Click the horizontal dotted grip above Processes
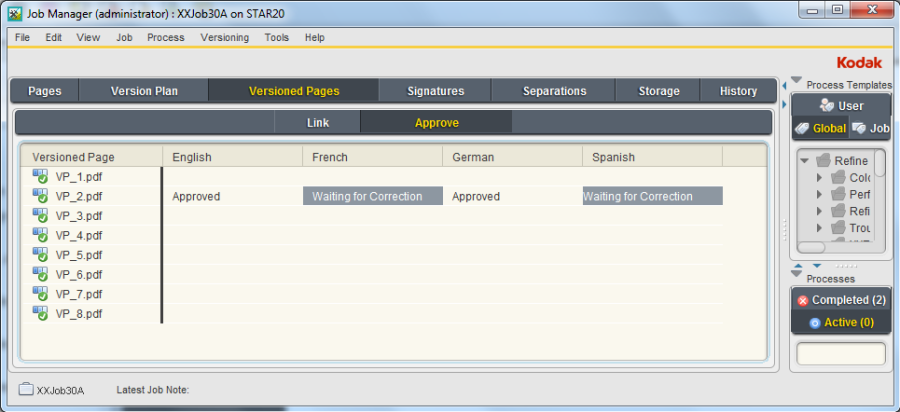This screenshot has width=900, height=412. [x=845, y=266]
